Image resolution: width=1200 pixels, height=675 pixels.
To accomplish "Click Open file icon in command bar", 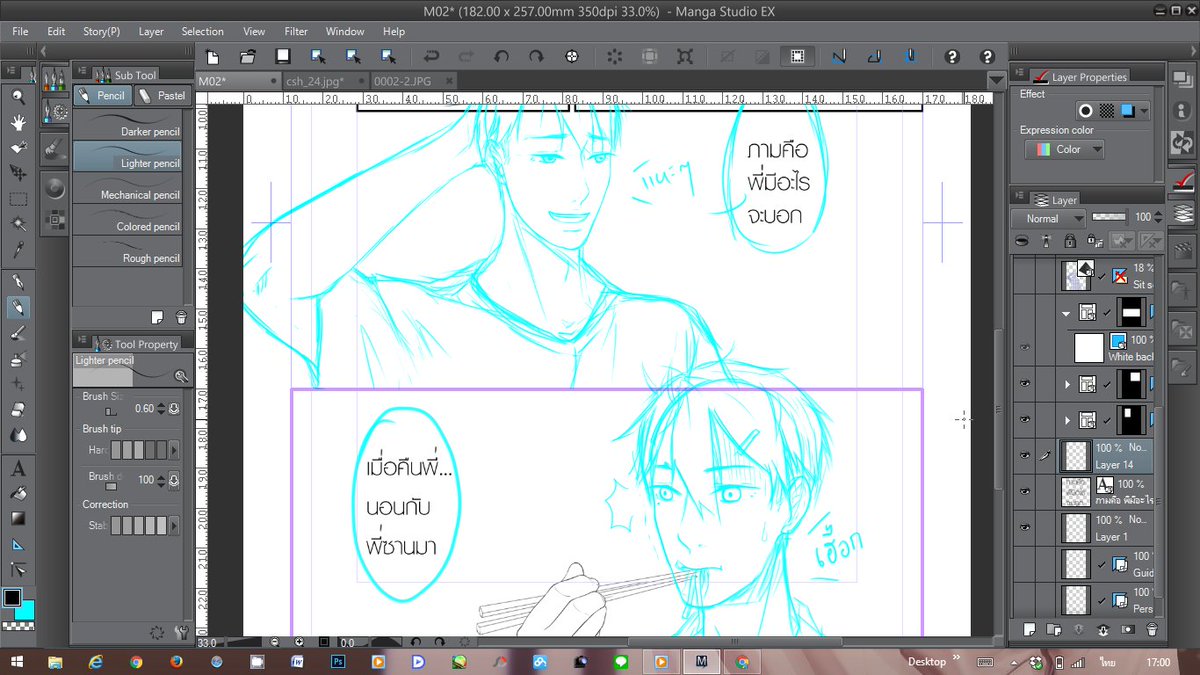I will click(x=248, y=57).
